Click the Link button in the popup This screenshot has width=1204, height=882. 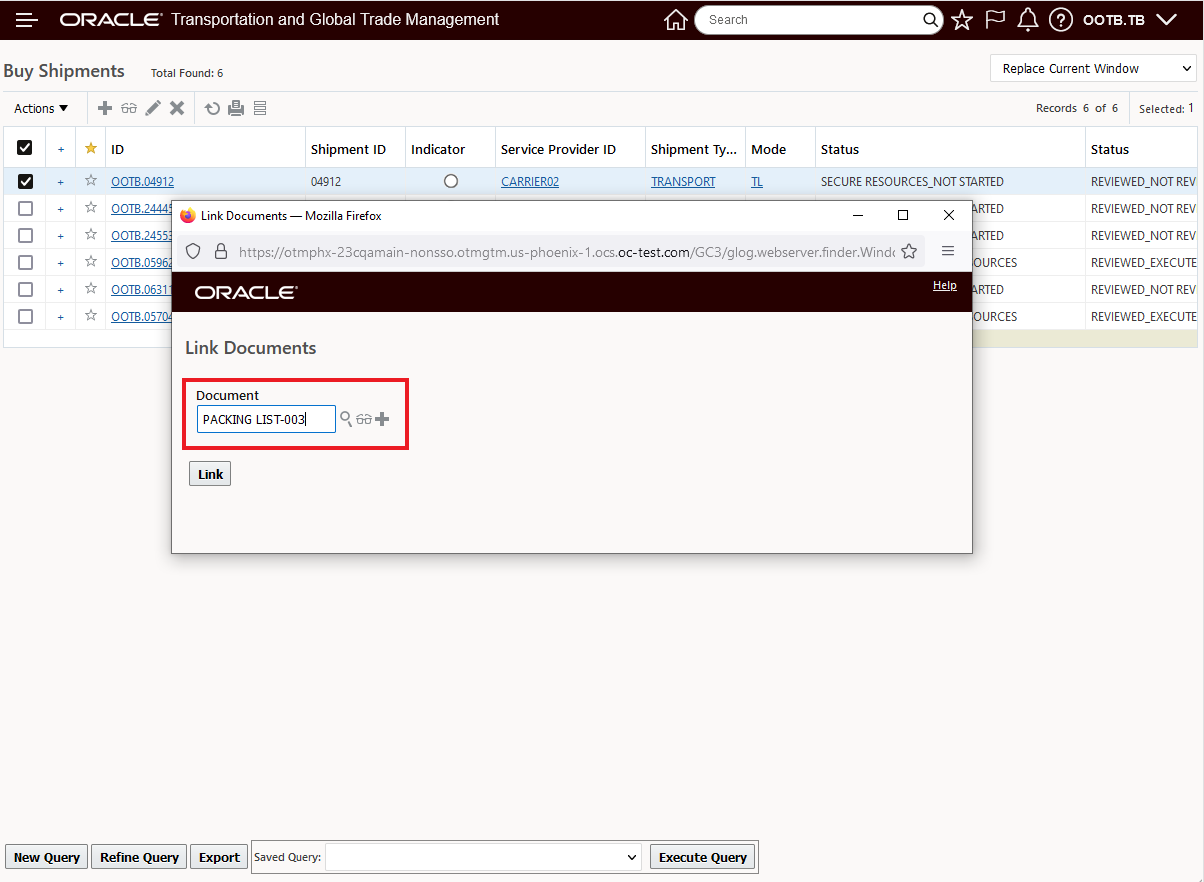(x=210, y=474)
